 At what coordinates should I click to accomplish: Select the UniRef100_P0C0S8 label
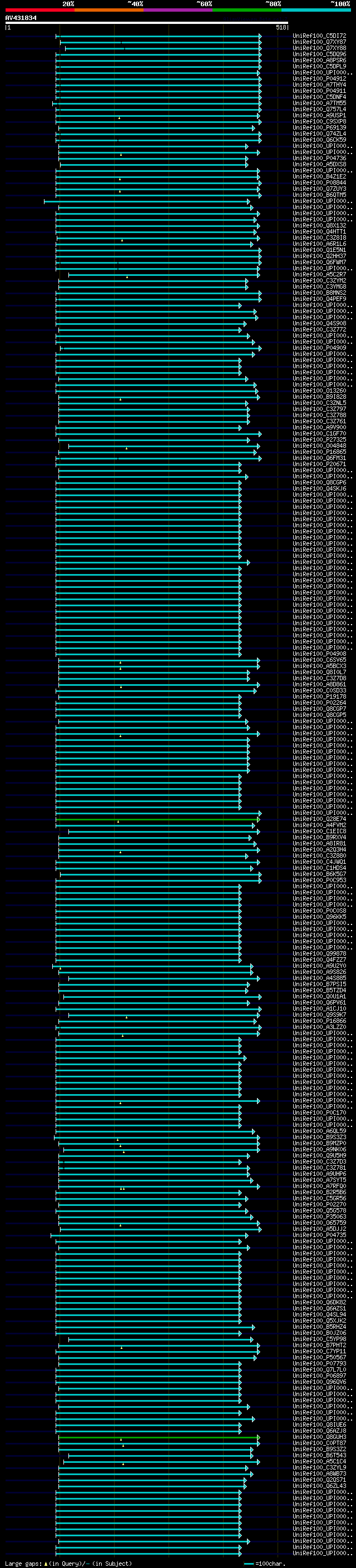pos(319,911)
